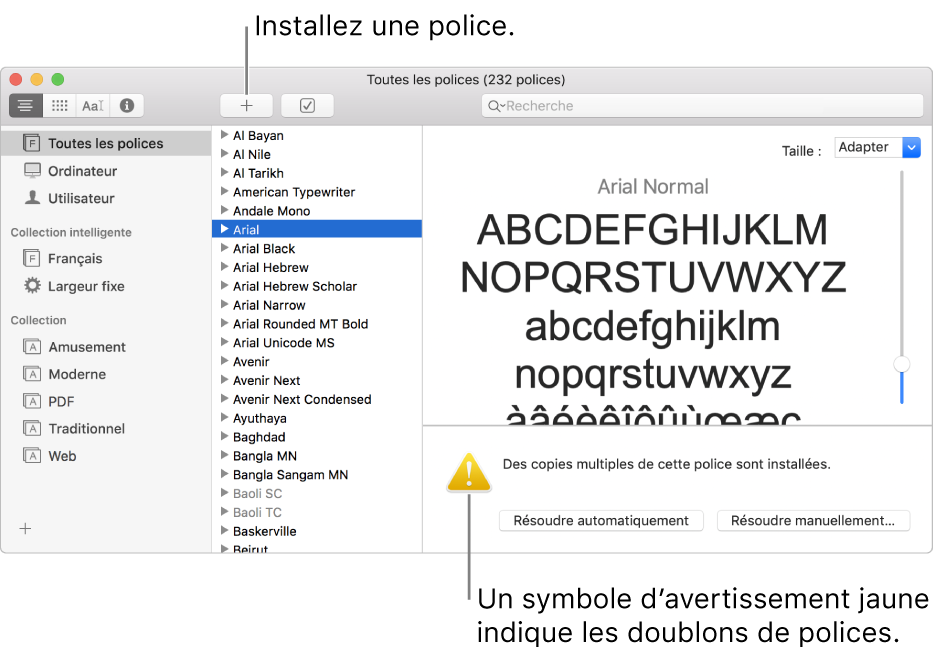Image resolution: width=935 pixels, height=657 pixels.
Task: Click the Toutes les polices folder icon
Action: coord(32,142)
